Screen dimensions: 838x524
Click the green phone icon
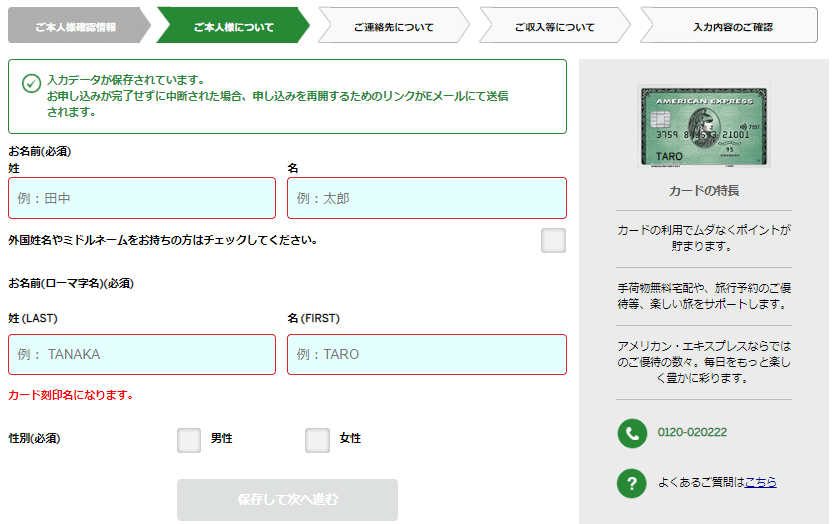point(632,433)
